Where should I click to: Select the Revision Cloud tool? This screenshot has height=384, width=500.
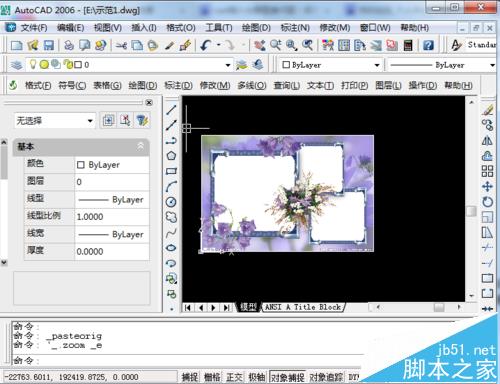(x=171, y=217)
